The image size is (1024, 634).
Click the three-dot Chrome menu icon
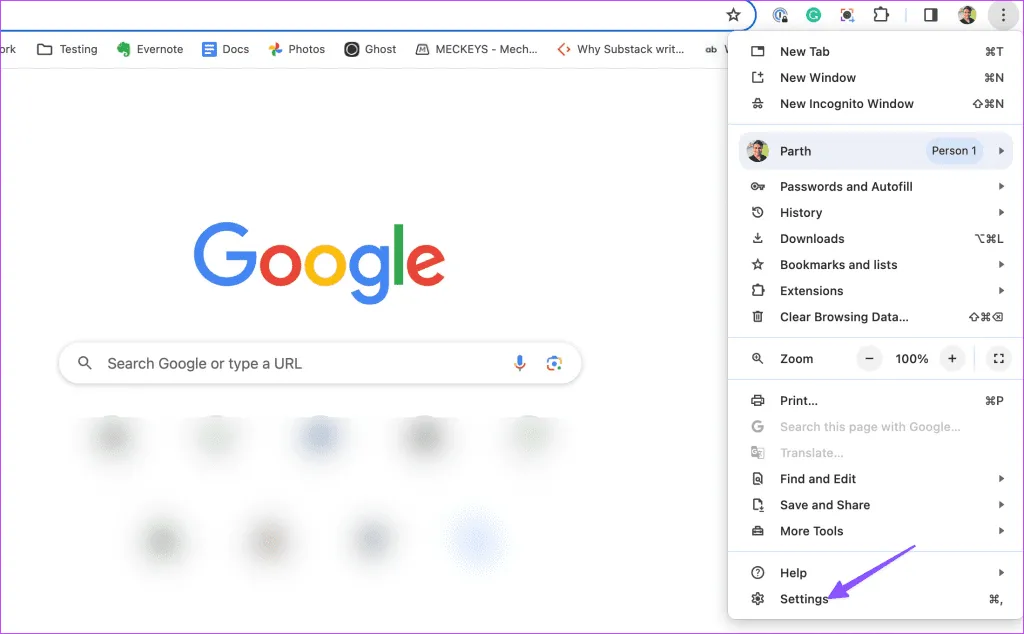[x=1002, y=15]
